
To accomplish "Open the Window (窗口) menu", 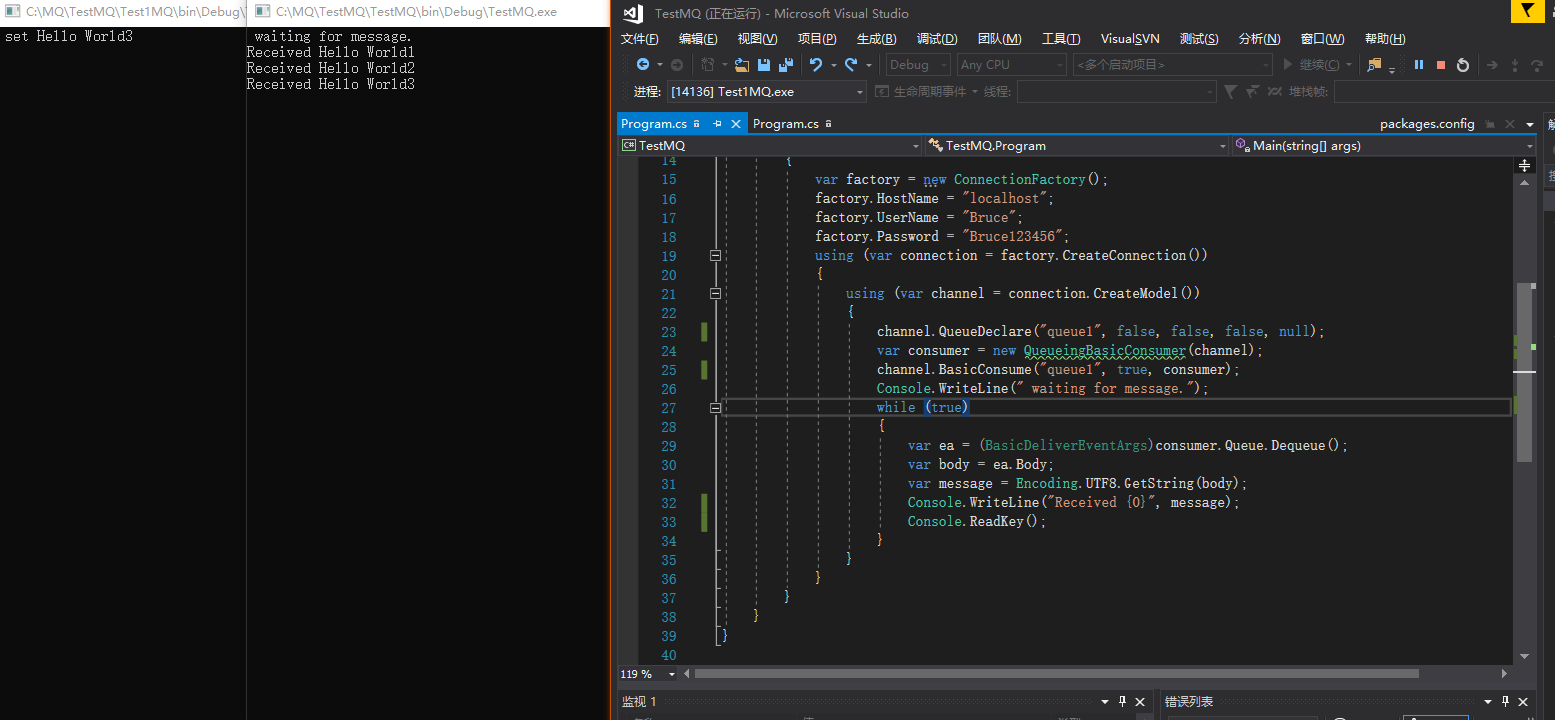I will click(x=1322, y=39).
